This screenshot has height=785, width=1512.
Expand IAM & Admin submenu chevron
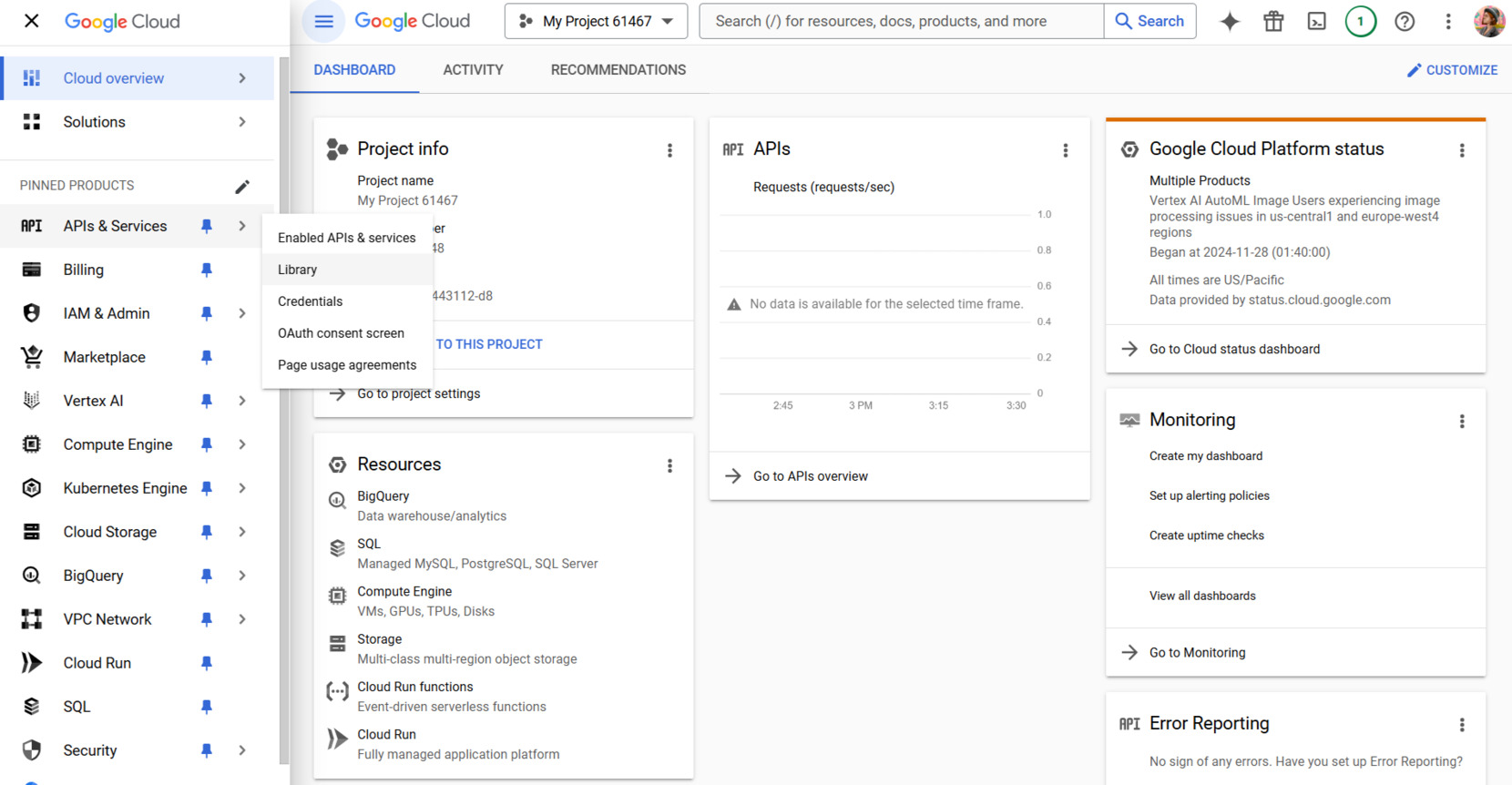point(242,313)
